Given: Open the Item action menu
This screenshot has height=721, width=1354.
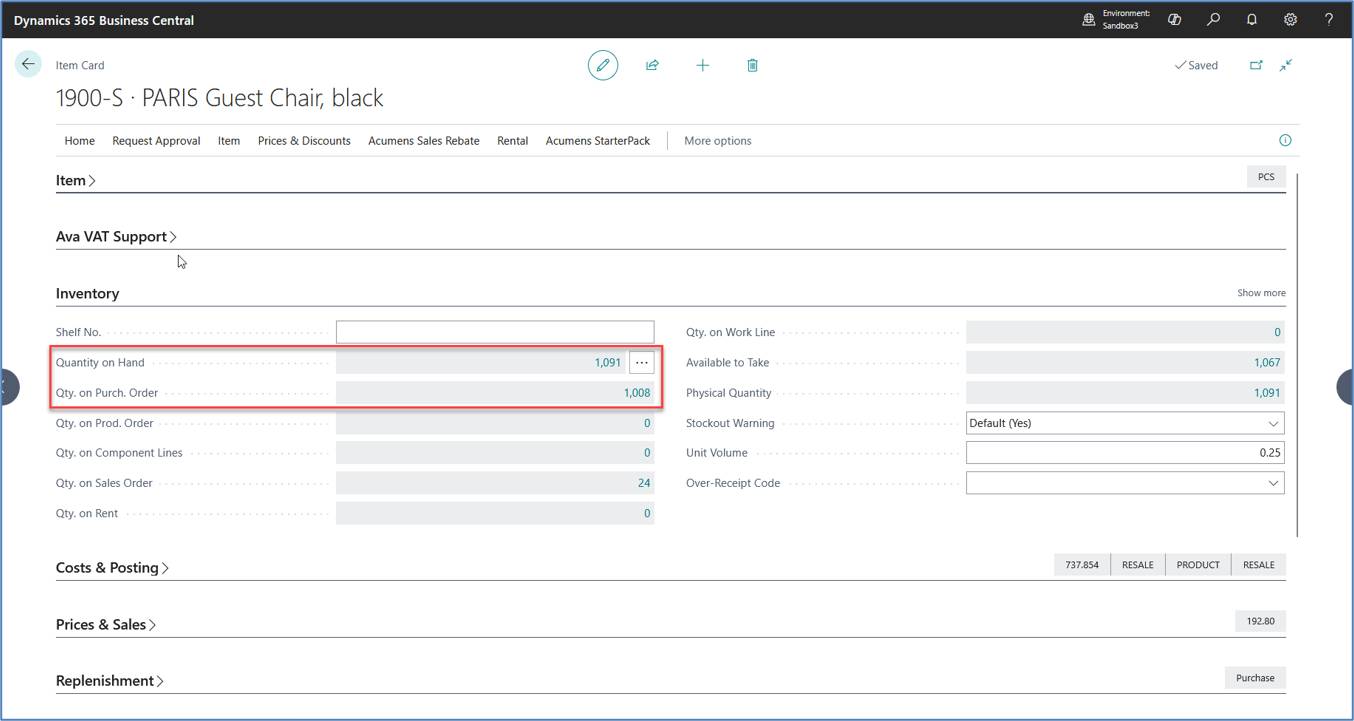Looking at the screenshot, I should 229,141.
